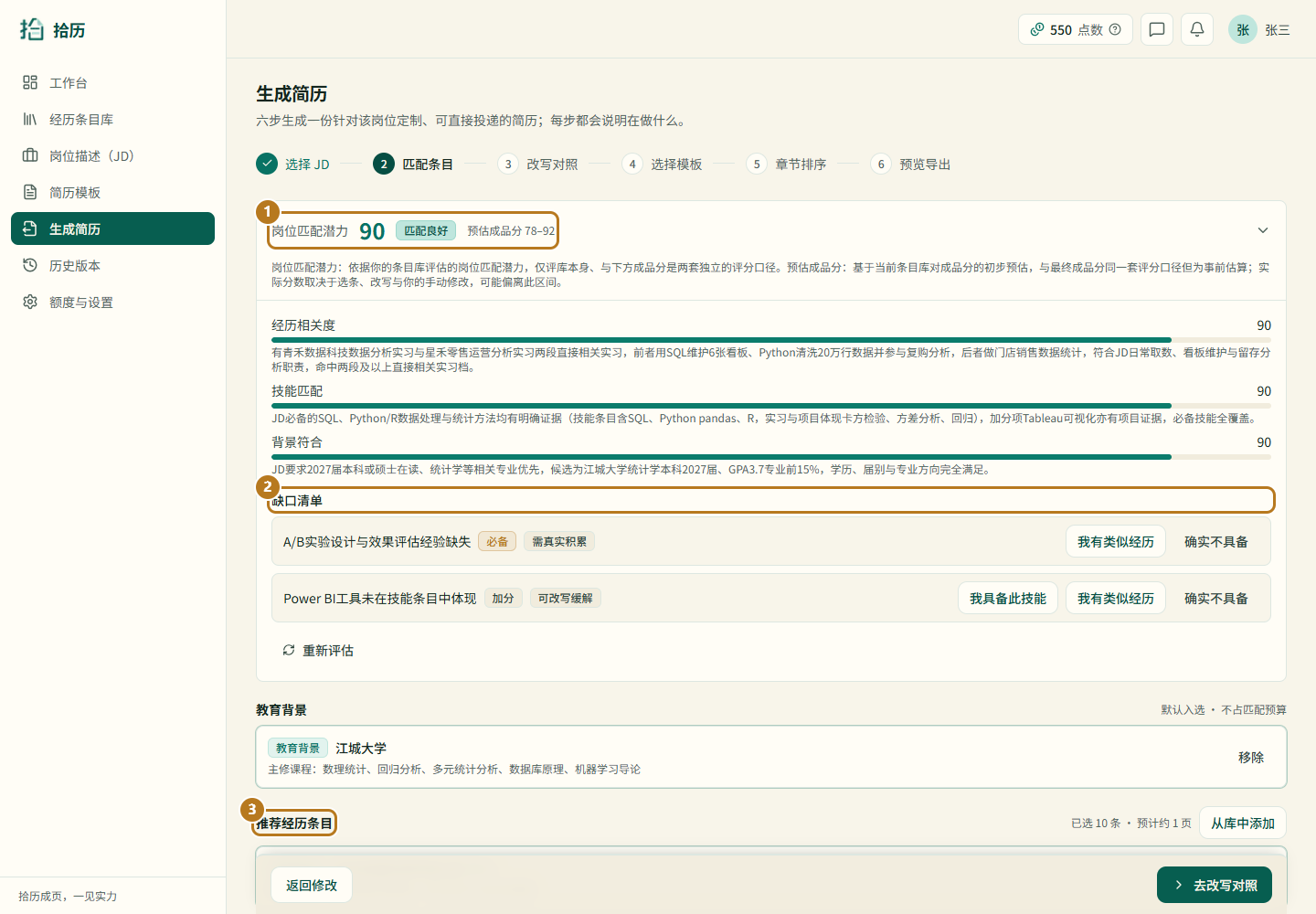1316x914 pixels.
Task: Choose 我有类似经历 for Power BI gap
Action: click(x=1116, y=598)
